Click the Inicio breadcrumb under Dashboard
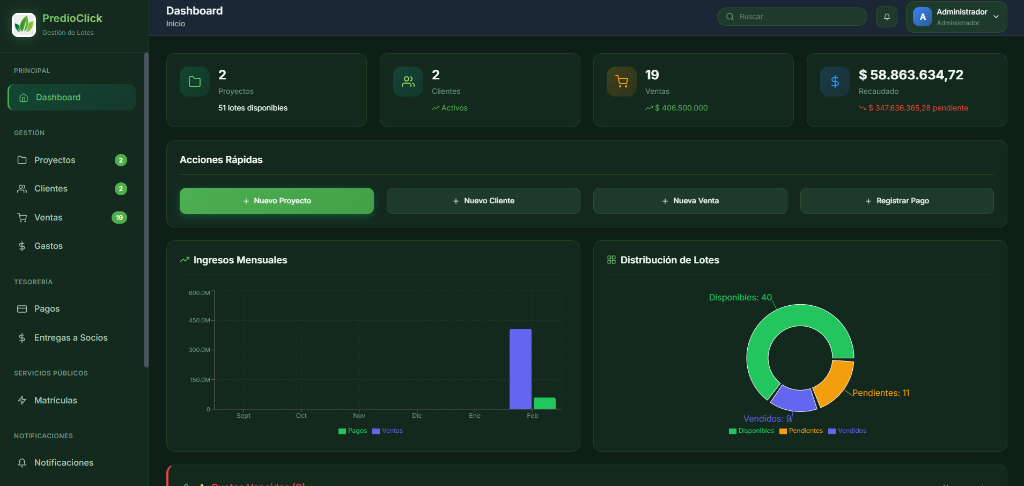This screenshot has width=1024, height=486. [176, 24]
